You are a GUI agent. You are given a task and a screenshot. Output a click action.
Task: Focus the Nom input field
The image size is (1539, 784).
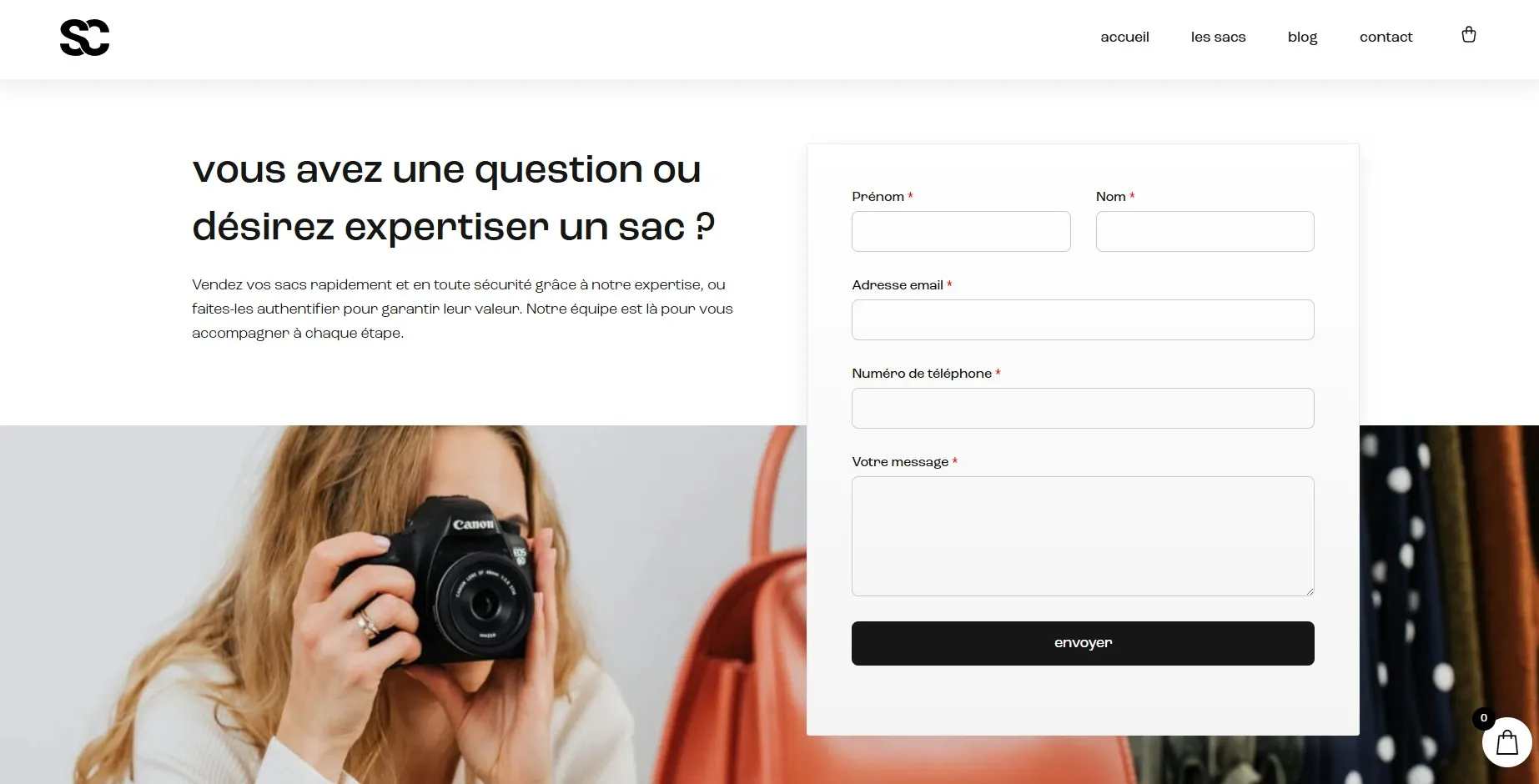coord(1205,231)
